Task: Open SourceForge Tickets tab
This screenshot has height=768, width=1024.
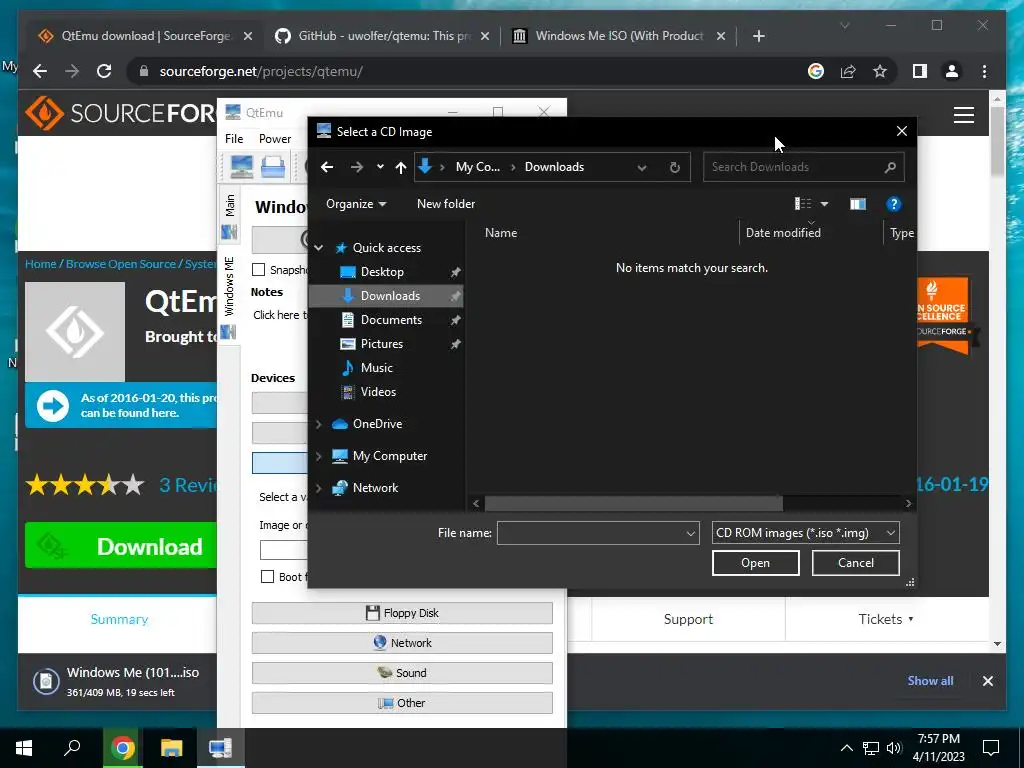Action: (885, 619)
